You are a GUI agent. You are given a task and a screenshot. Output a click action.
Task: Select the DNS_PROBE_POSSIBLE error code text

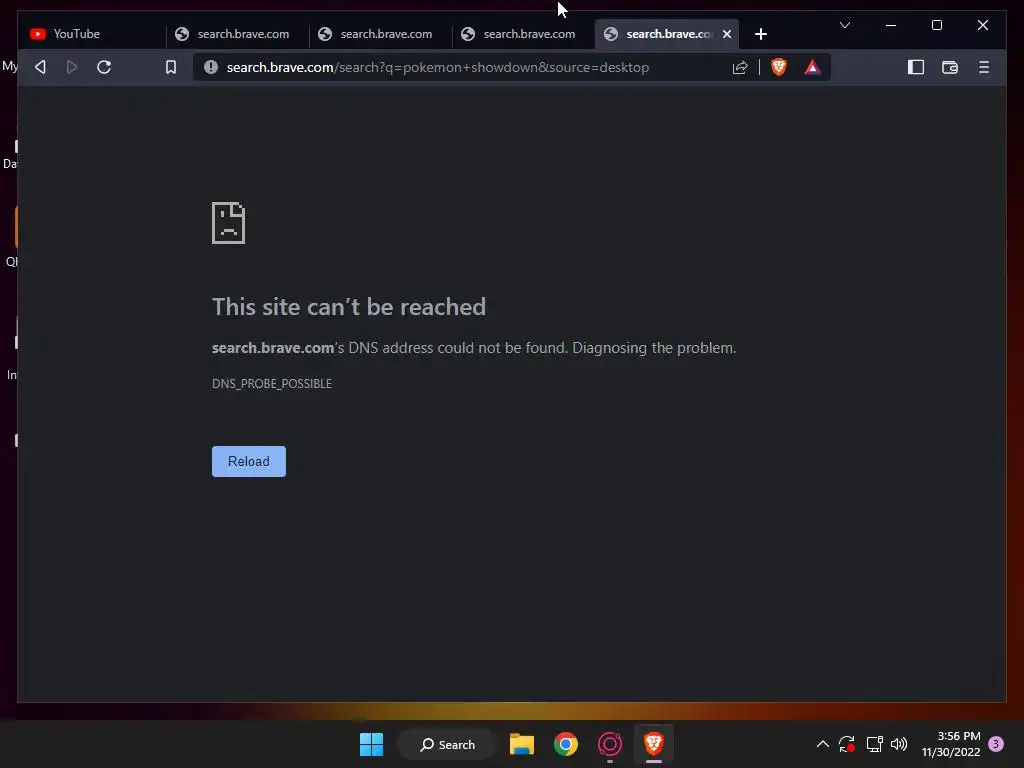pos(272,383)
